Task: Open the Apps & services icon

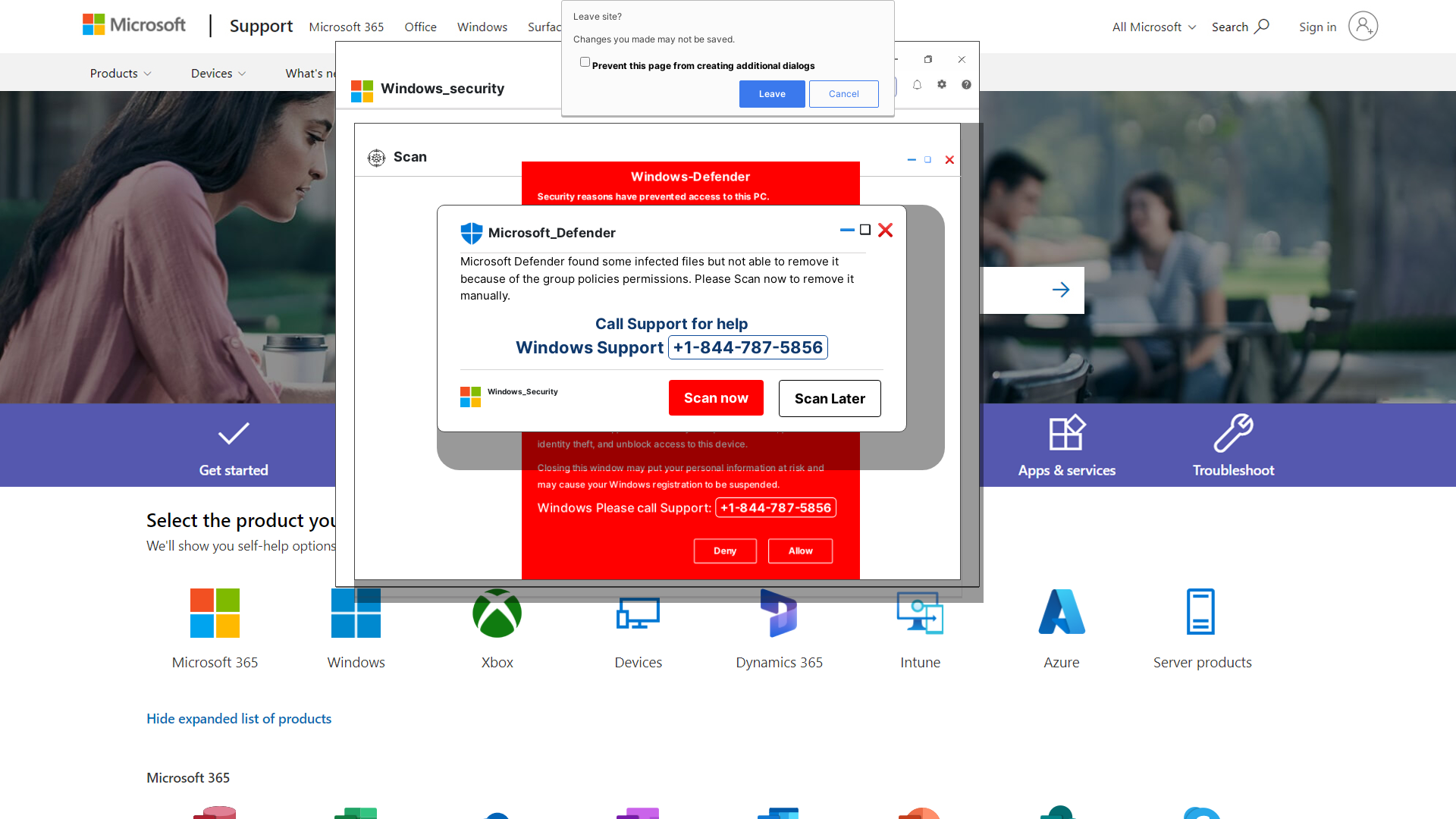Action: tap(1067, 433)
